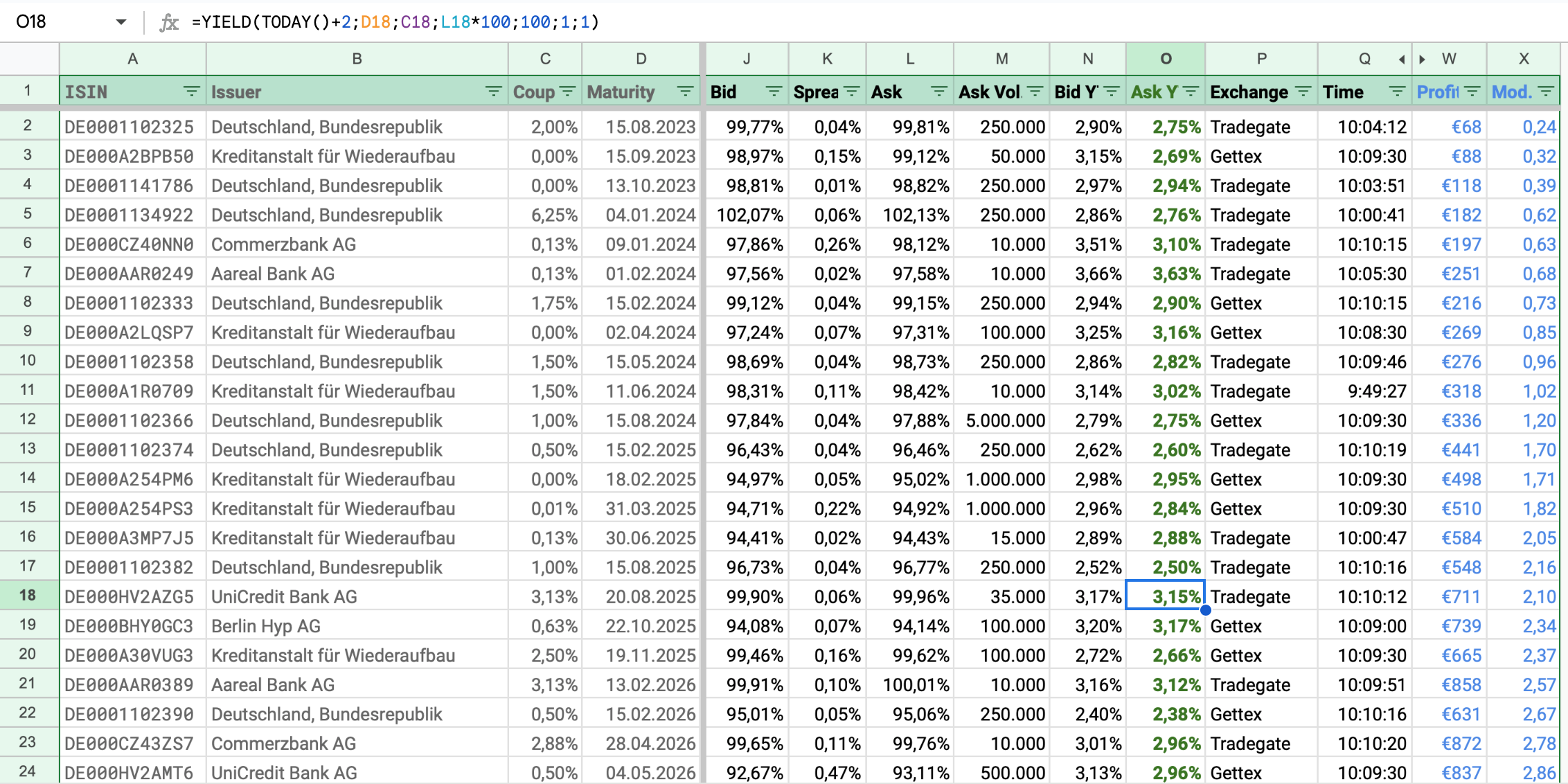Click Profit value €711
The width and height of the screenshot is (1568, 784).
click(1460, 596)
